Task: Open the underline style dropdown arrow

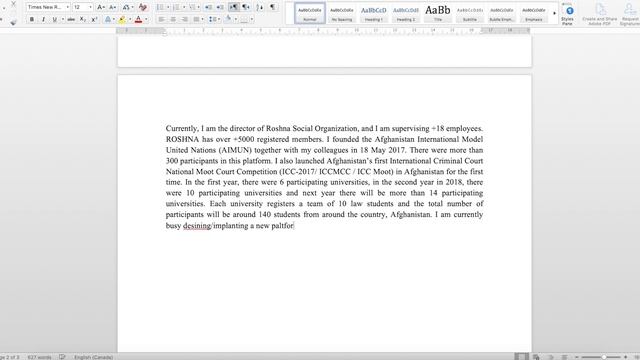Action: coord(62,20)
